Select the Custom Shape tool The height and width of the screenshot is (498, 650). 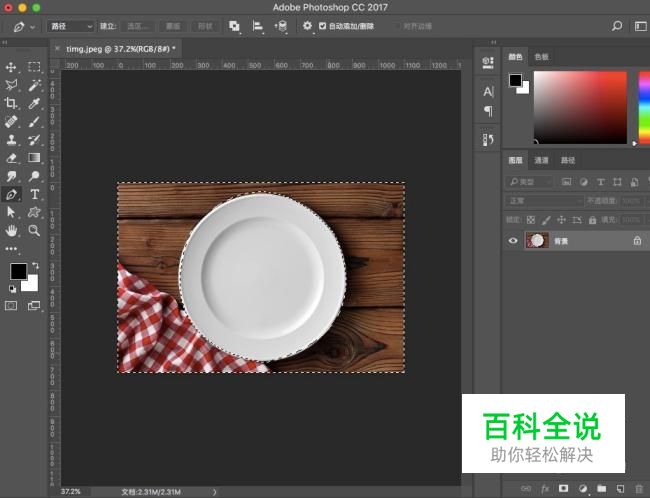pos(34,212)
